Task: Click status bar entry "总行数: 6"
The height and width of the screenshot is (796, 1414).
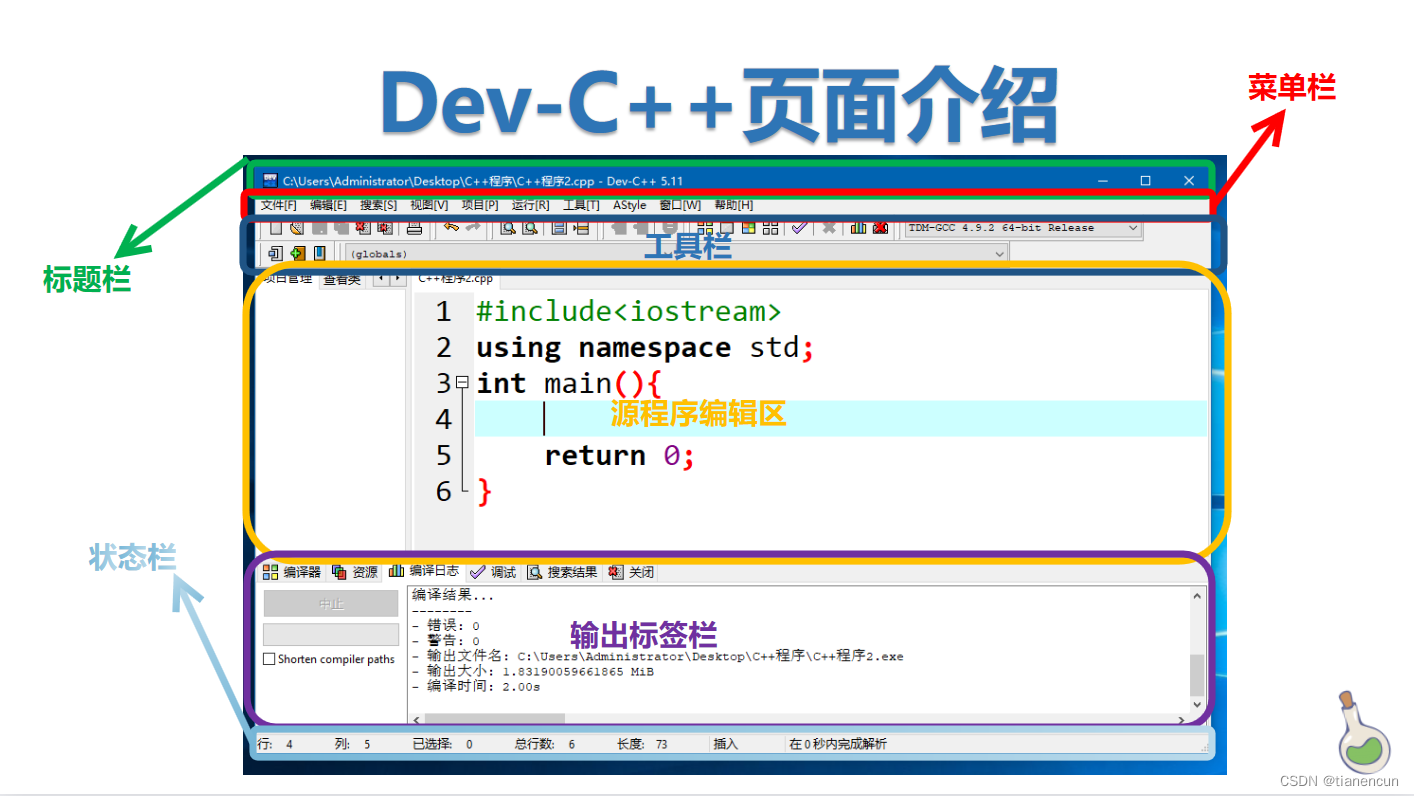Action: click(545, 744)
